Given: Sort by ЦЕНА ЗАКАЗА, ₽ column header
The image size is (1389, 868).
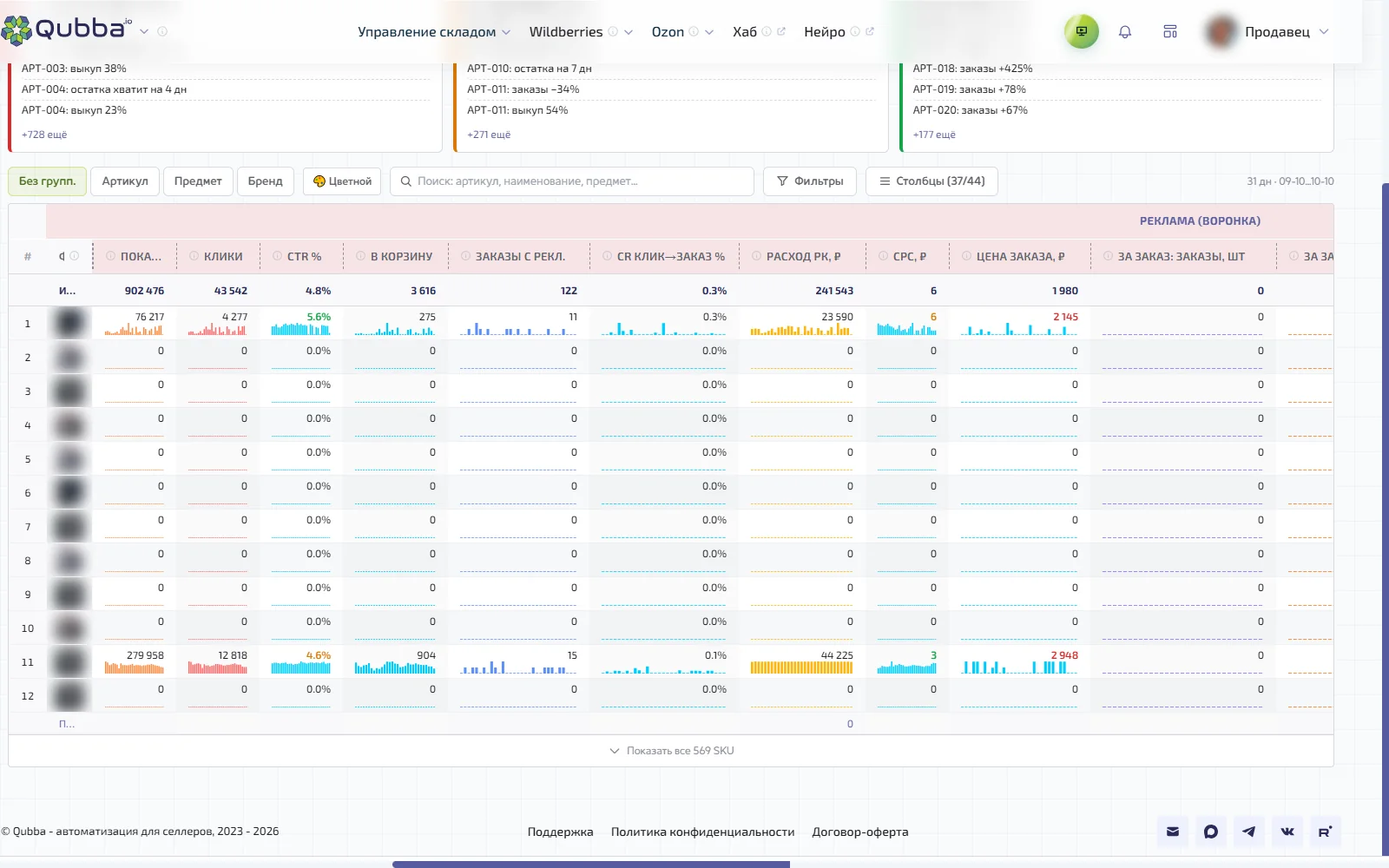Looking at the screenshot, I should click(1020, 256).
